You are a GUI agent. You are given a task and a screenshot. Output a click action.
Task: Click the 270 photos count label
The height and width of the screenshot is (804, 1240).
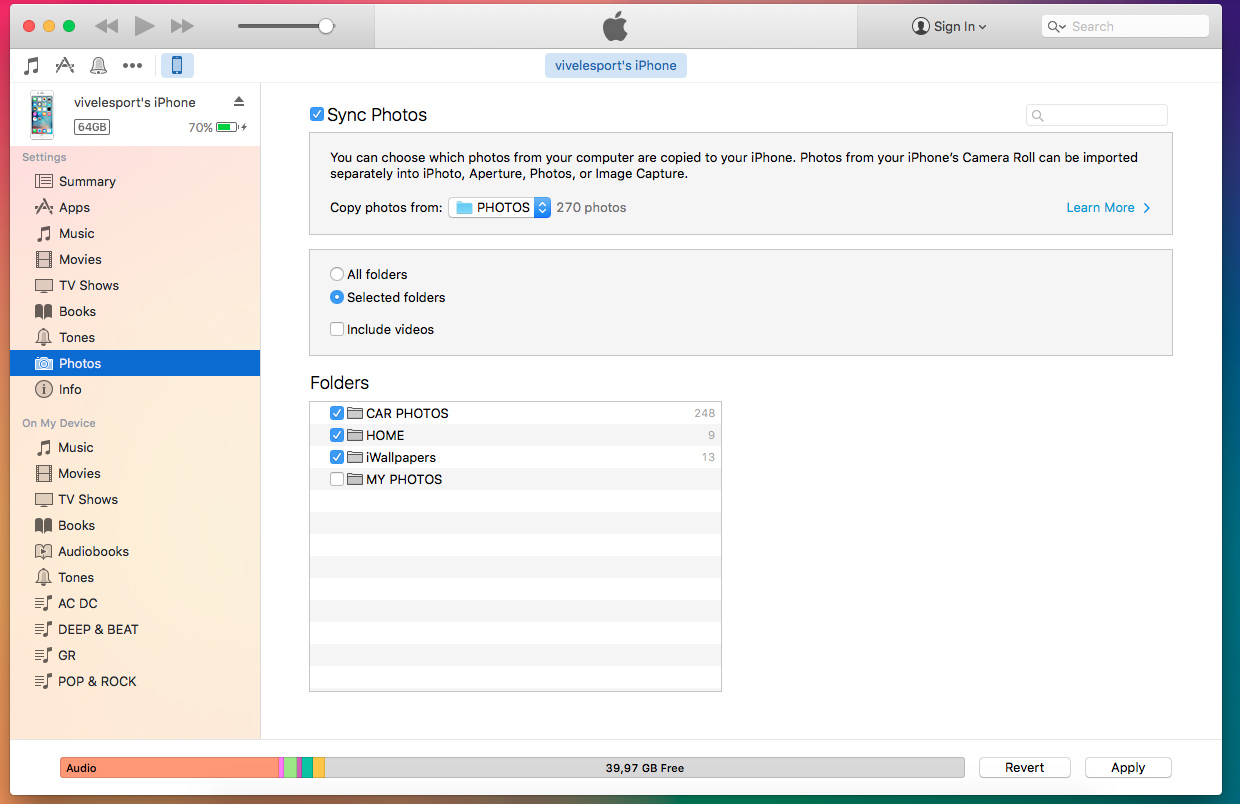[591, 208]
